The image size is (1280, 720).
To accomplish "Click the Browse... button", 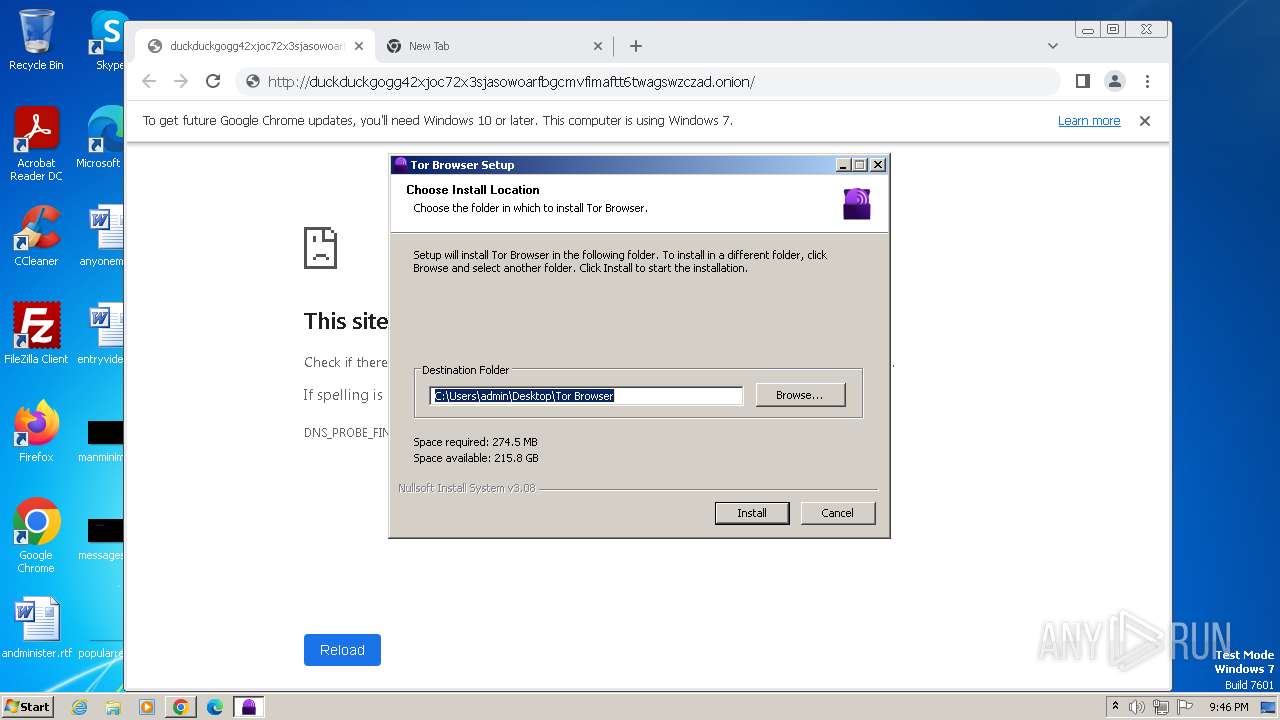I will (800, 395).
